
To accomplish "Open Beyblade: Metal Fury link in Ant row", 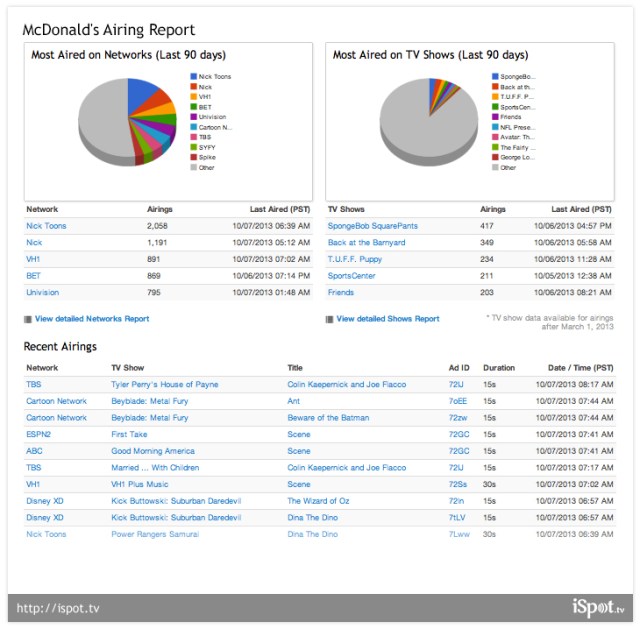I will [x=150, y=401].
